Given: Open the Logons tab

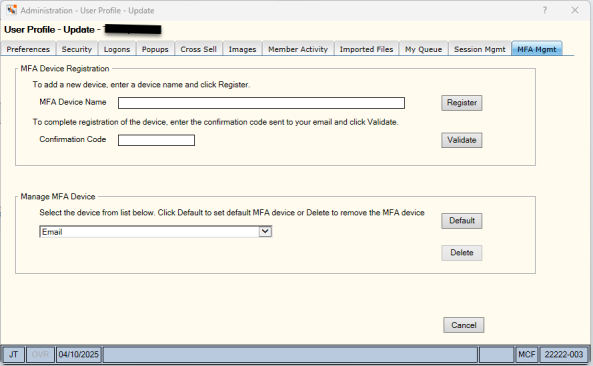Looking at the screenshot, I should point(117,49).
